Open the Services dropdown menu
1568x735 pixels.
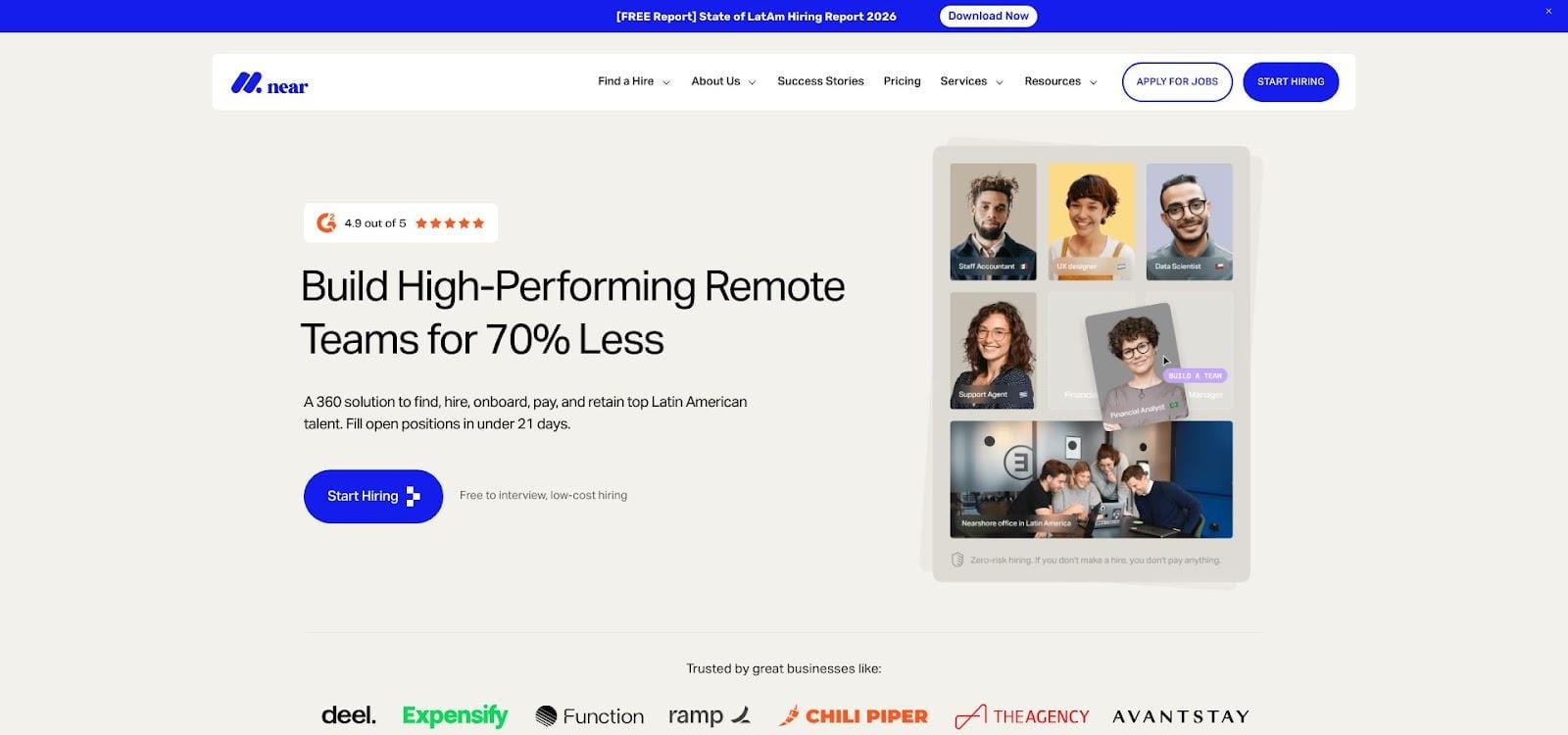pos(971,81)
